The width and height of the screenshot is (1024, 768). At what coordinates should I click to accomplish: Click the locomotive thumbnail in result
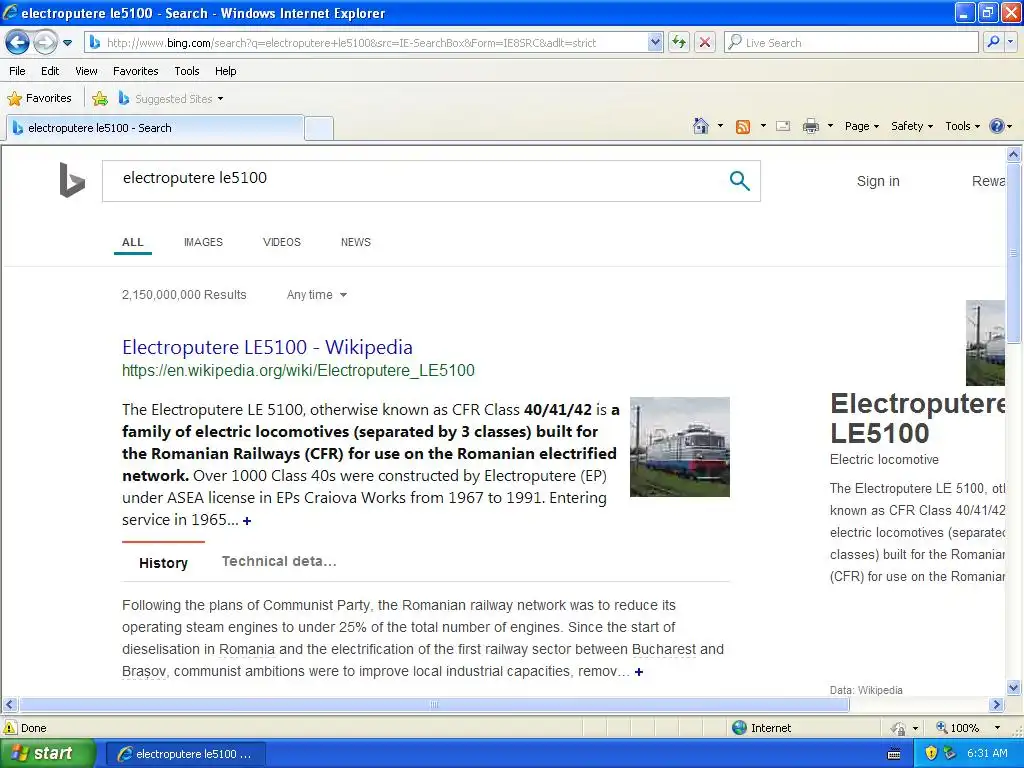680,447
